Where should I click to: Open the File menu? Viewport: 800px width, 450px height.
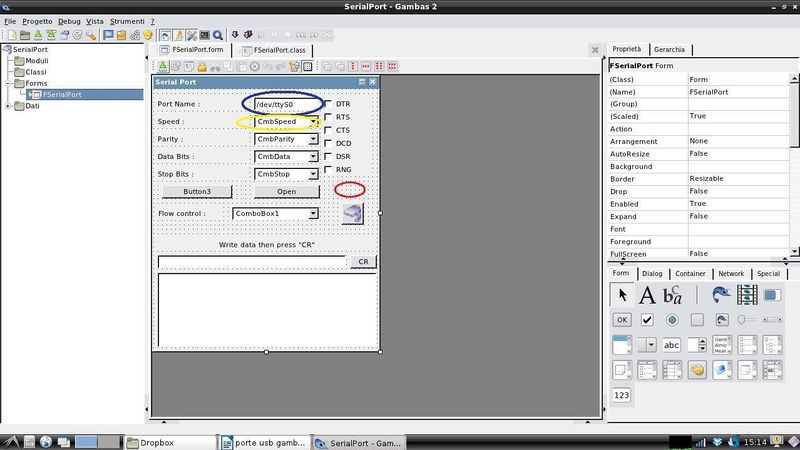[x=10, y=21]
